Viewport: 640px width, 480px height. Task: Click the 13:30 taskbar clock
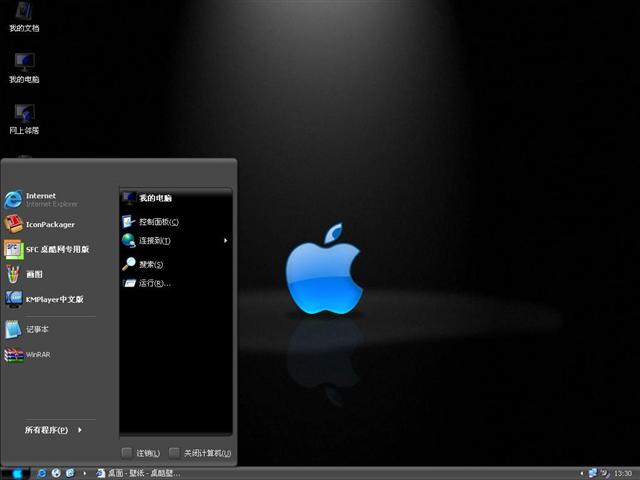[x=623, y=473]
